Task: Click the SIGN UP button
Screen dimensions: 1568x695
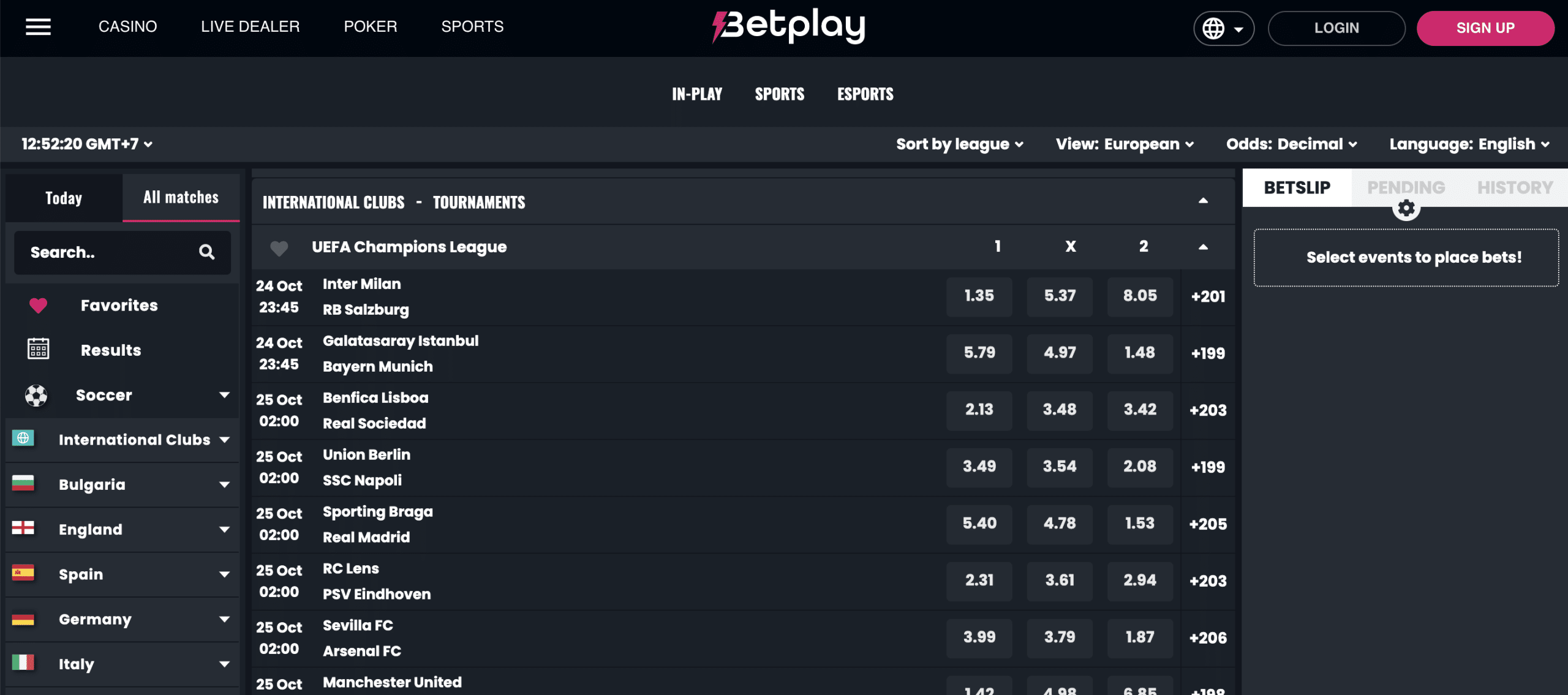Action: (x=1485, y=28)
